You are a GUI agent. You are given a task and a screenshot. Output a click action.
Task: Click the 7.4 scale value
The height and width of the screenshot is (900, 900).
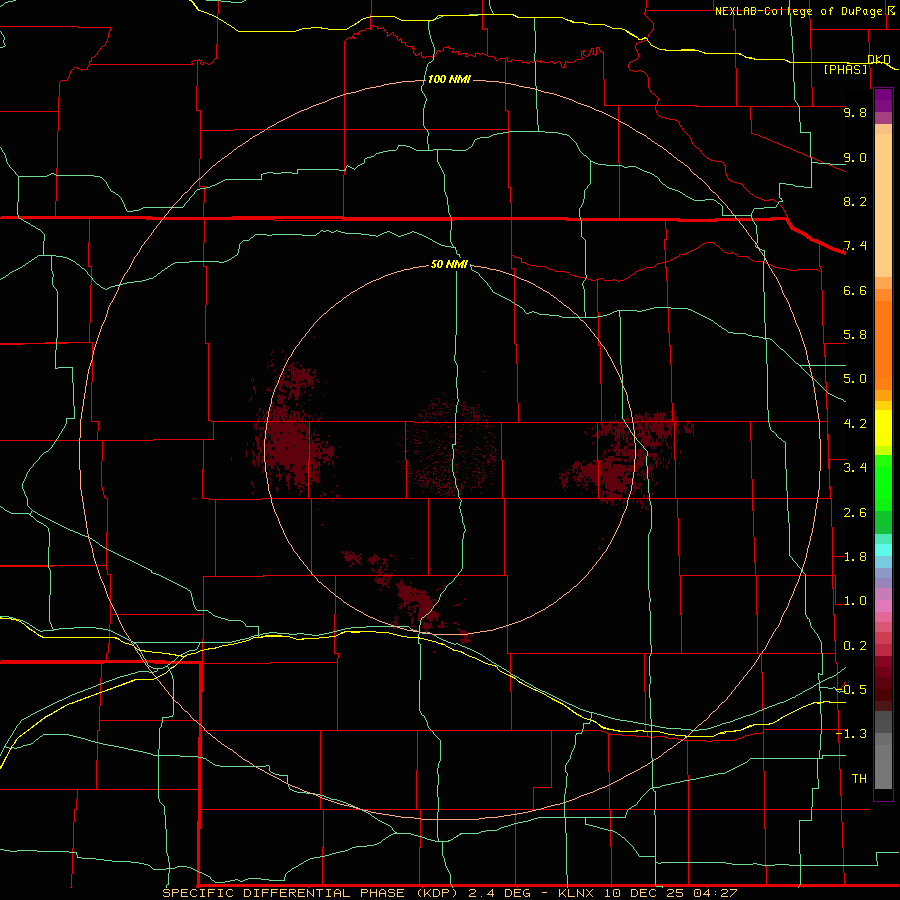[x=855, y=246]
